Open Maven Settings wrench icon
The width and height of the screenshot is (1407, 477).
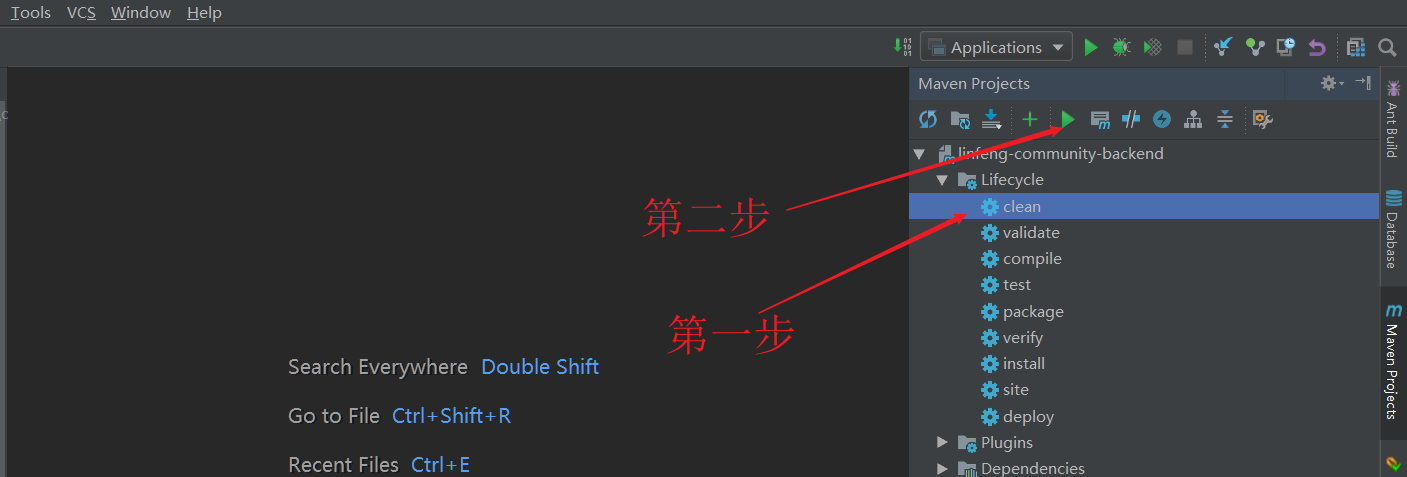[1262, 120]
